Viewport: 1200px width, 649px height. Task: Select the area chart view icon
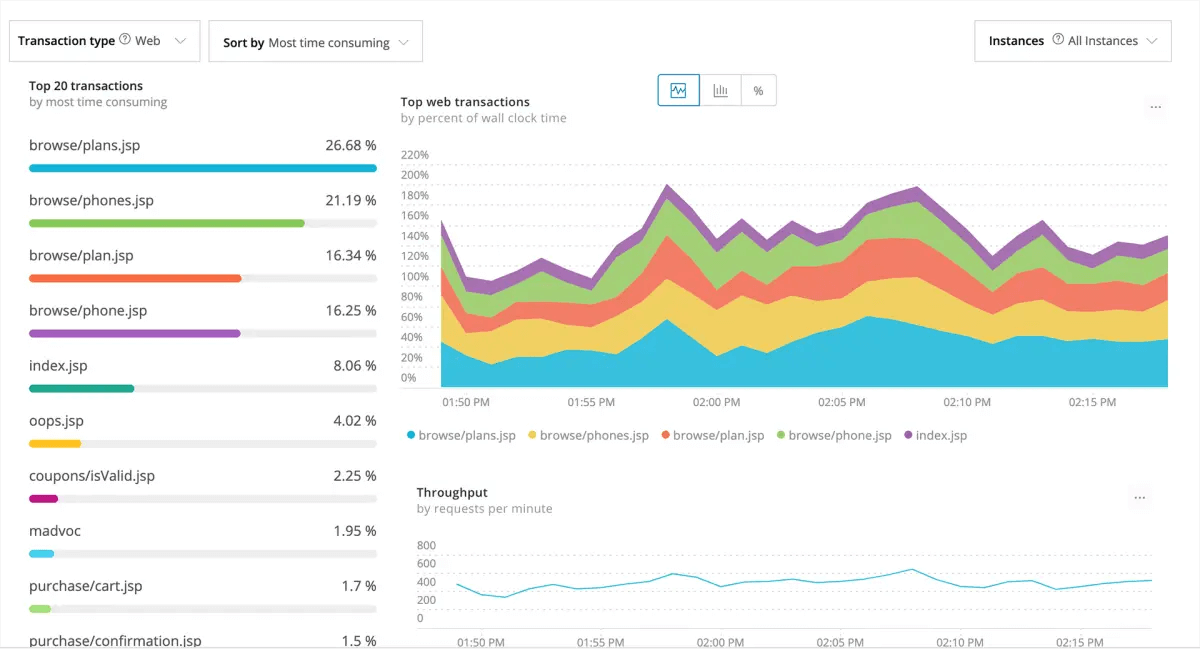click(678, 90)
